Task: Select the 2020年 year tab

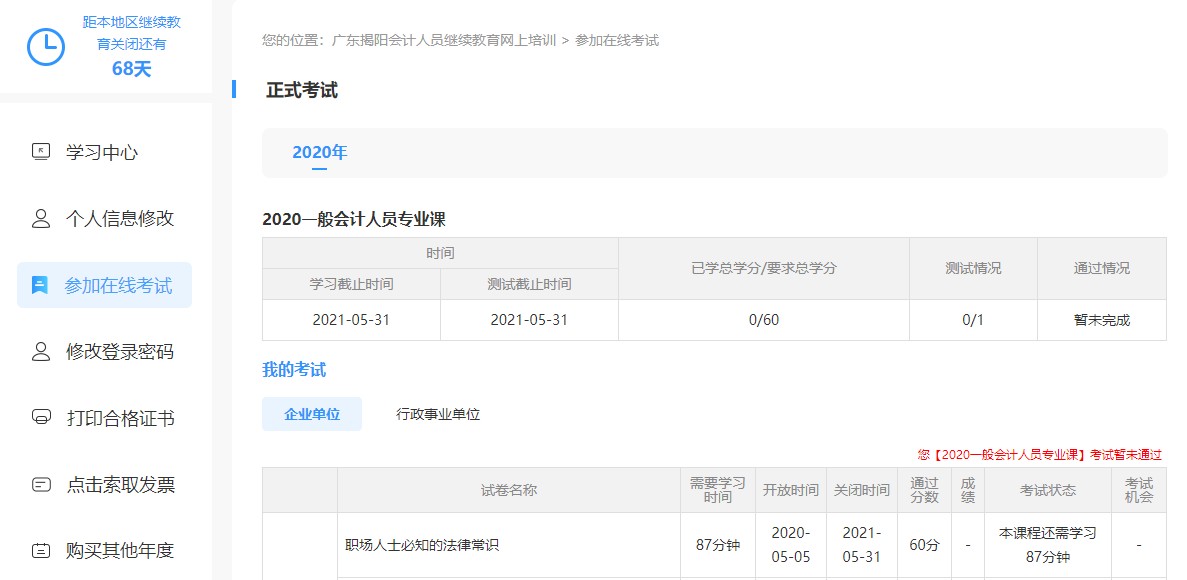Action: coord(318,152)
